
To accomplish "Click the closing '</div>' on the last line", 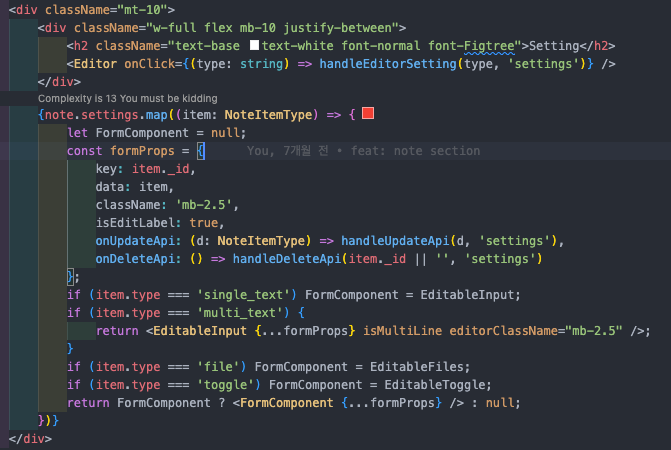I will [x=30, y=438].
